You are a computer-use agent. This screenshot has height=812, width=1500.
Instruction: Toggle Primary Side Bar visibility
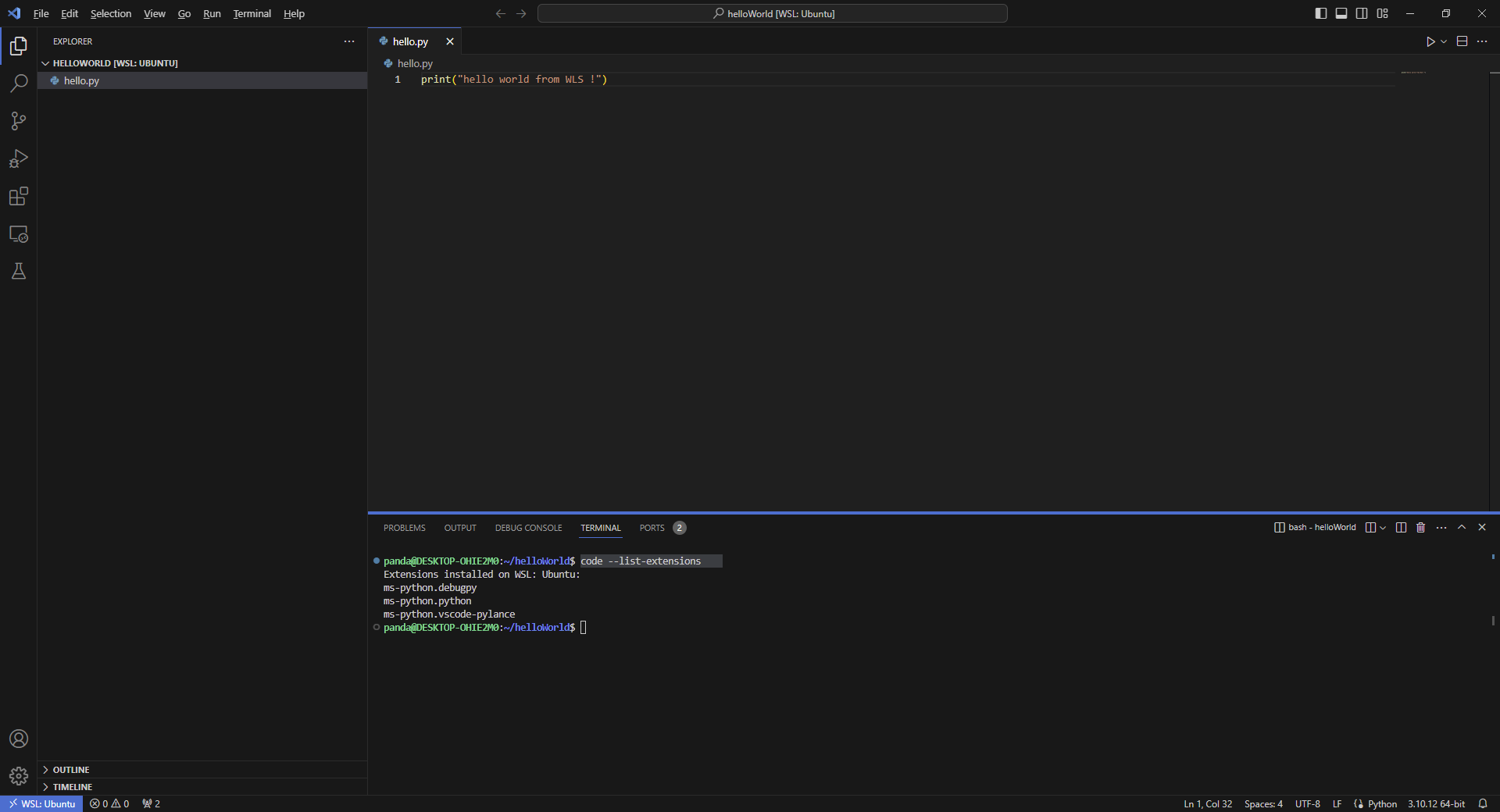pos(1321,13)
